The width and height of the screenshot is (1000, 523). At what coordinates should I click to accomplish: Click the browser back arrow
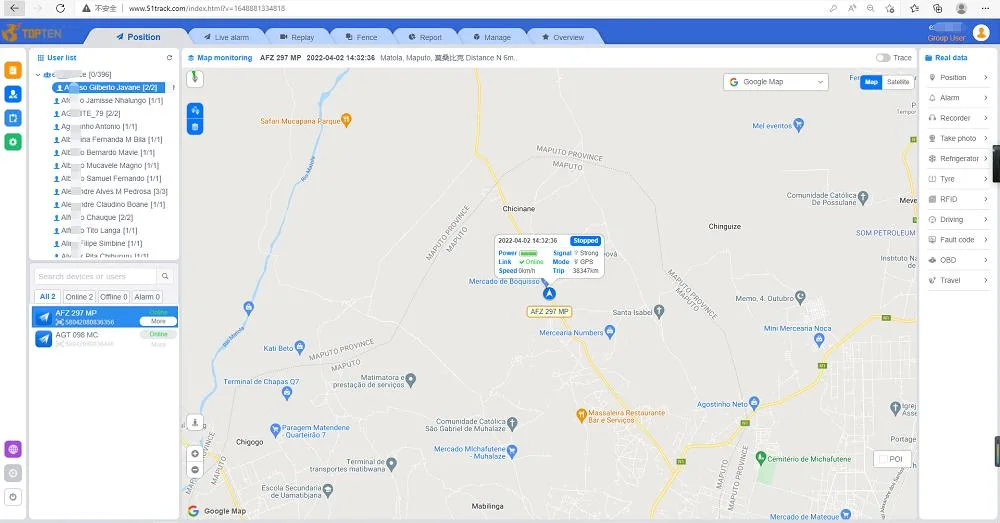pyautogui.click(x=15, y=8)
